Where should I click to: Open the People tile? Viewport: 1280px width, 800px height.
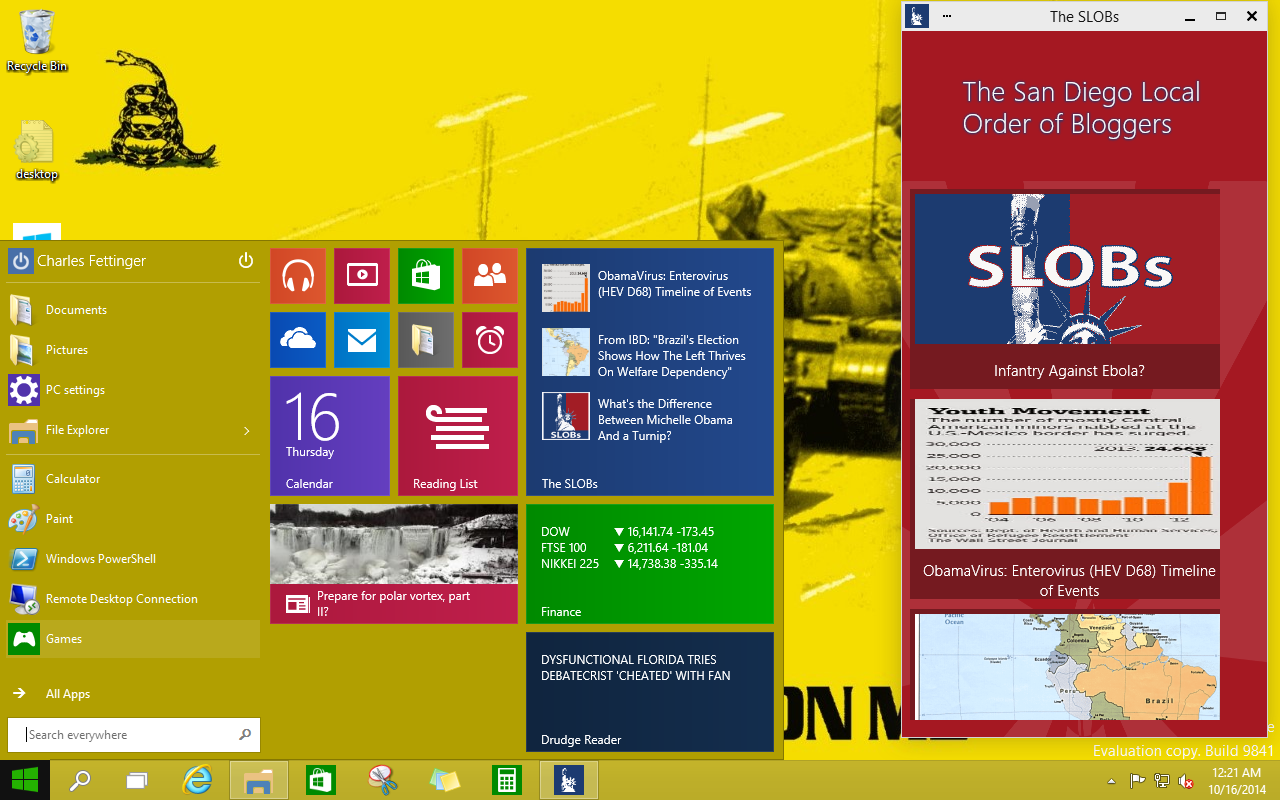tap(490, 276)
